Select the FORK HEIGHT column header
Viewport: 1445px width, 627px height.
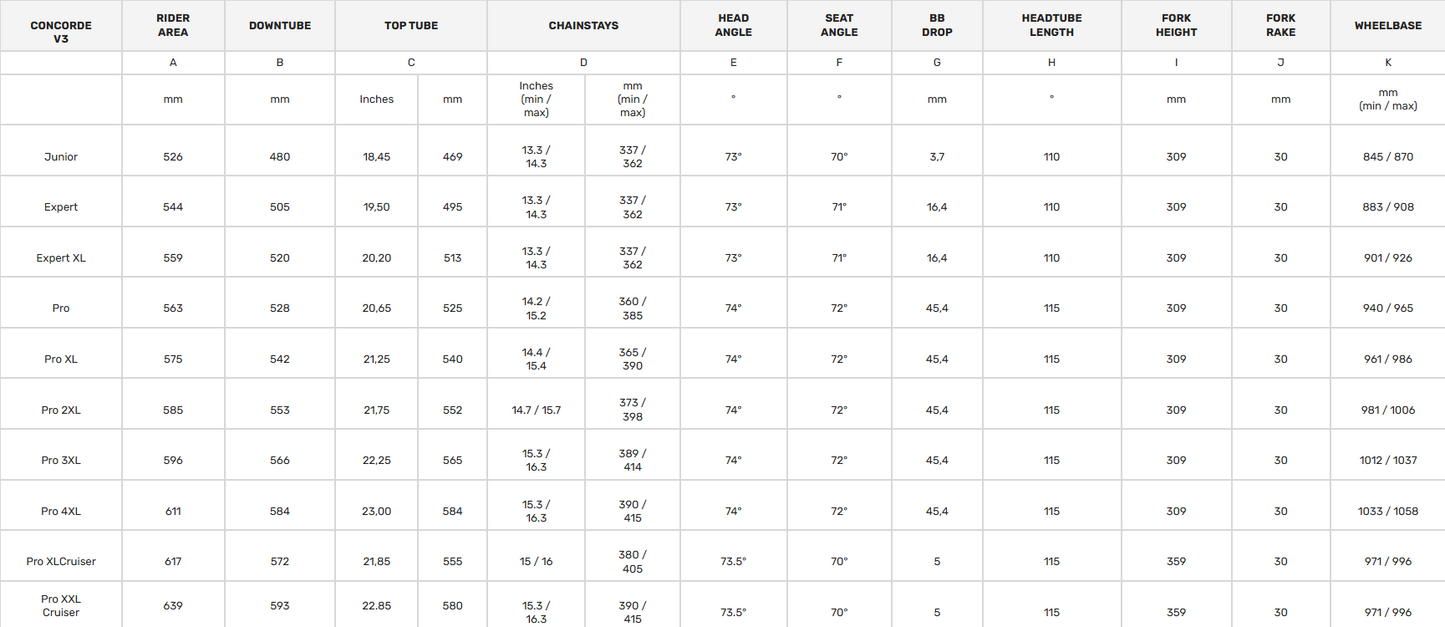(x=1176, y=26)
